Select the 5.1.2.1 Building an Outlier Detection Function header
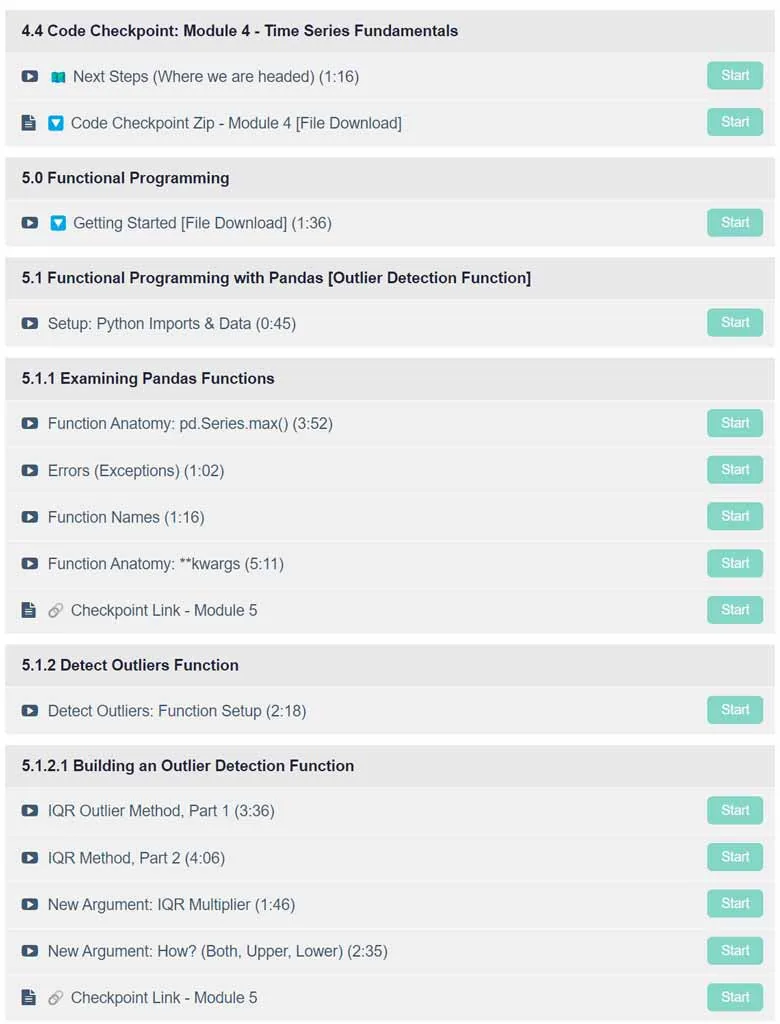Screen dimensions: 780x1024 389,765
